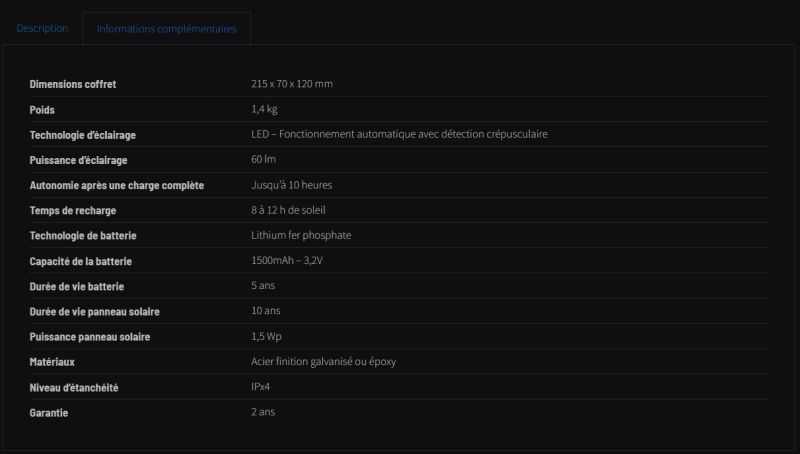This screenshot has width=800, height=454.
Task: Click the Lithium fer phosphate value
Action: click(301, 235)
